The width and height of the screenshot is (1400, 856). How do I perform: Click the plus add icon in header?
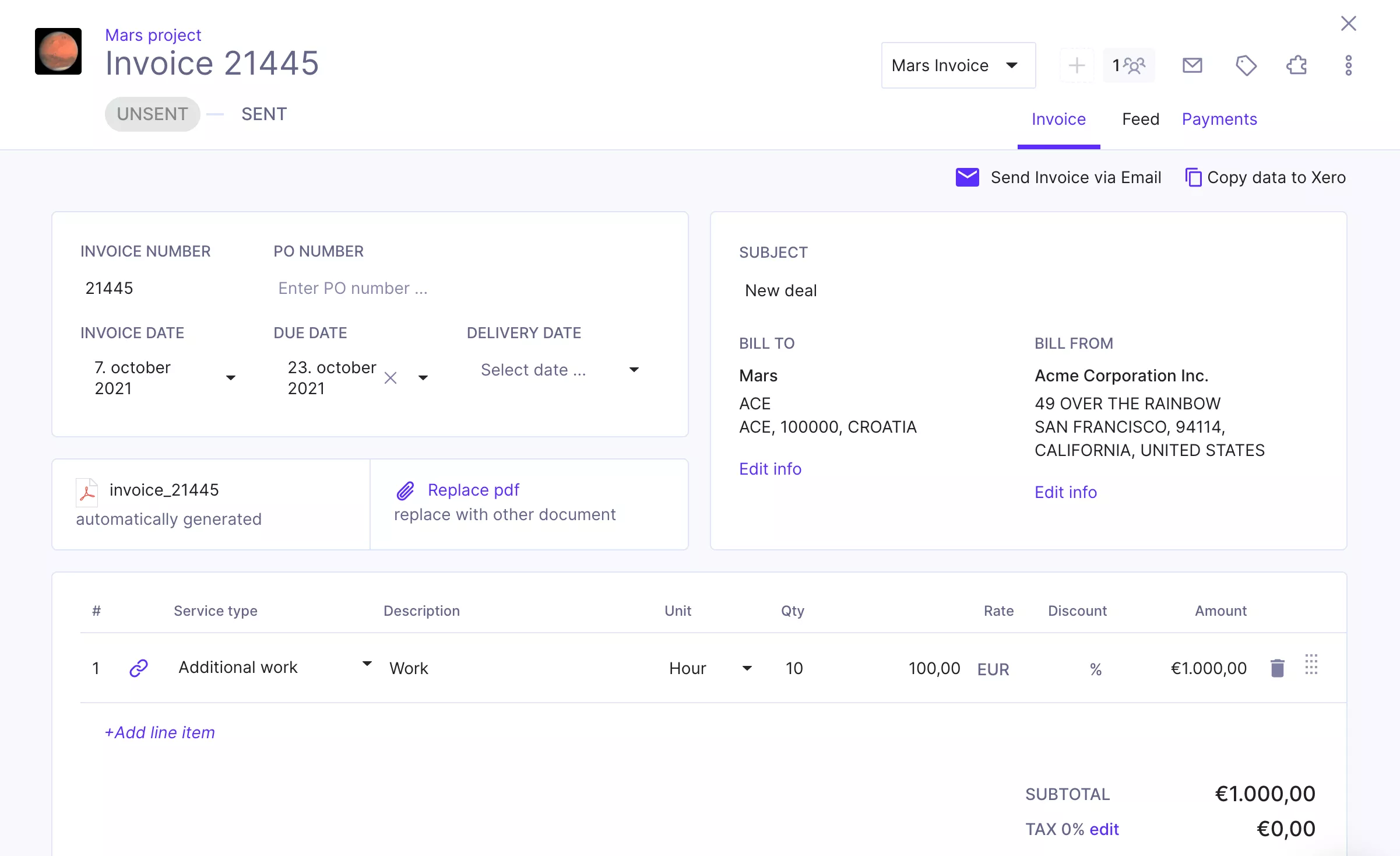coord(1077,65)
